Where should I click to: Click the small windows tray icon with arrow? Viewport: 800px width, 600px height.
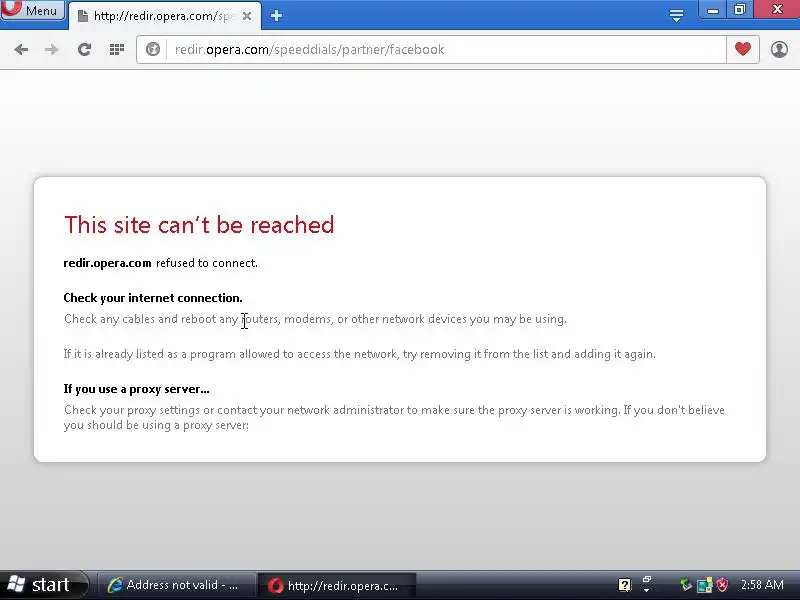click(646, 584)
